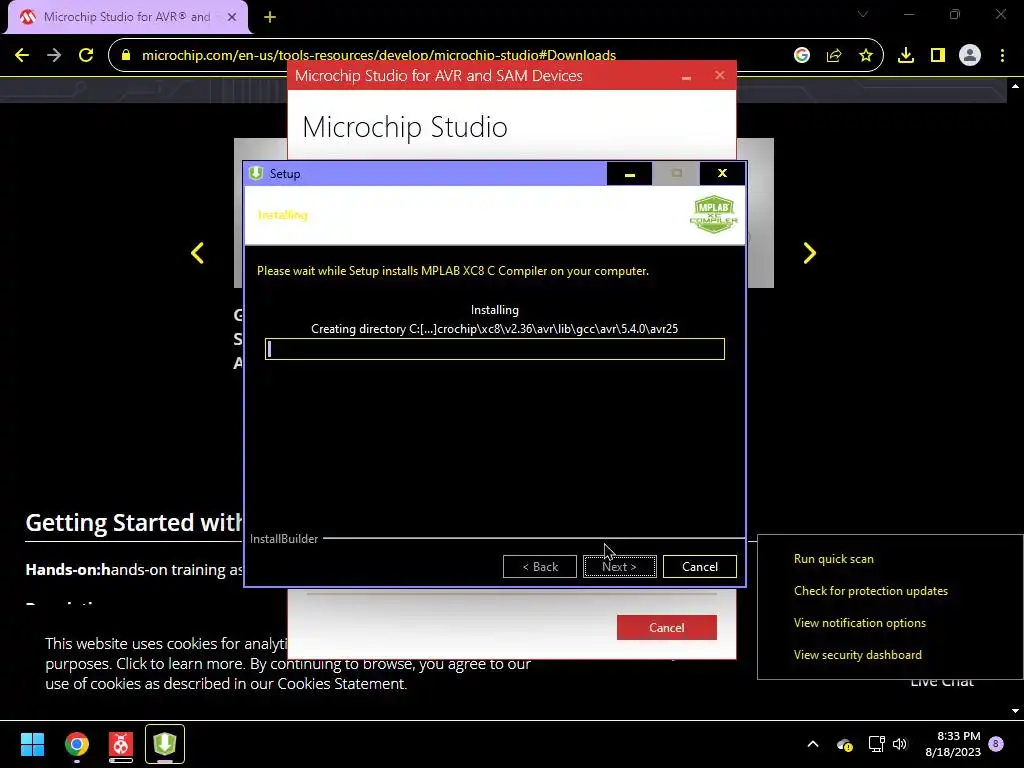Select View security dashboard

[x=858, y=655]
